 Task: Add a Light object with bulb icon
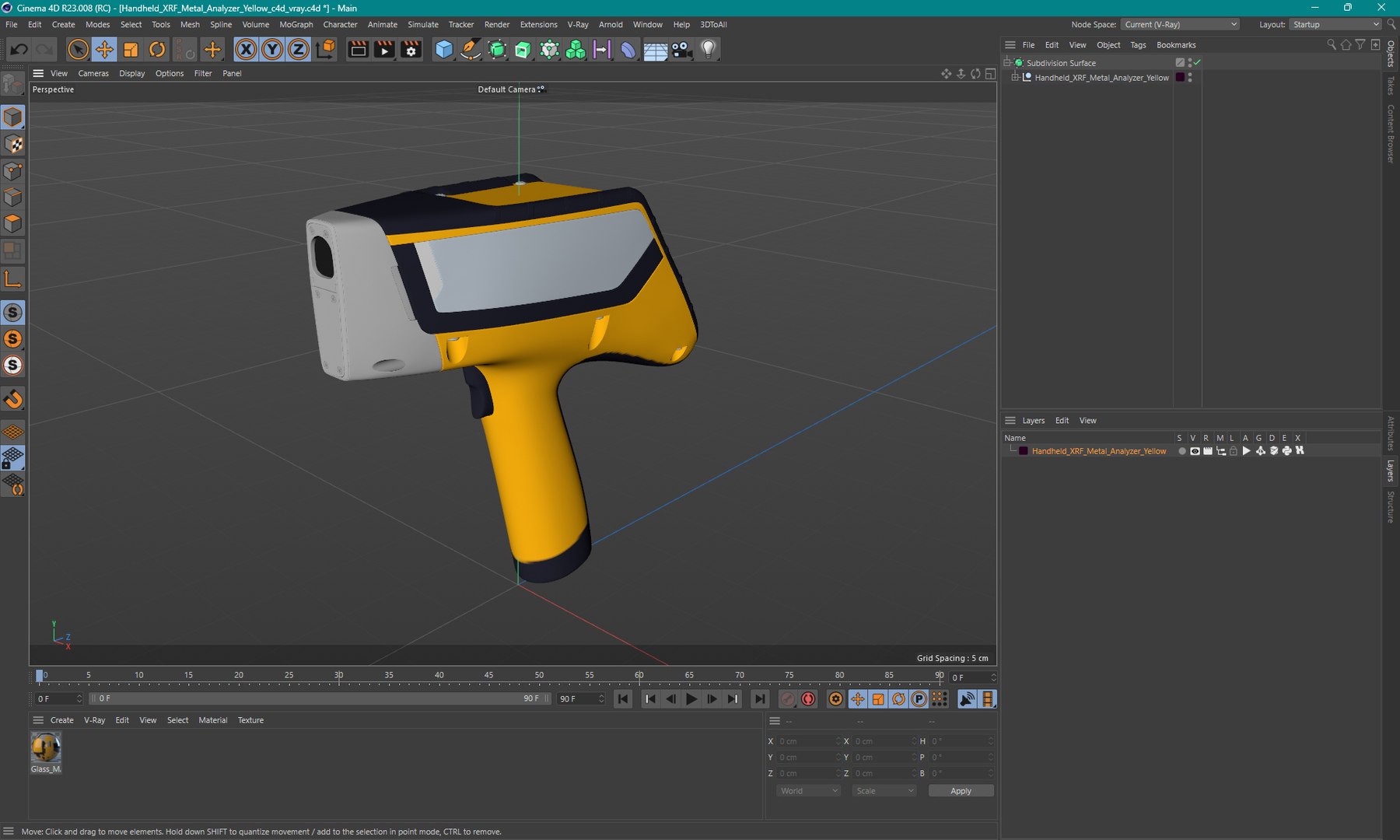(708, 50)
